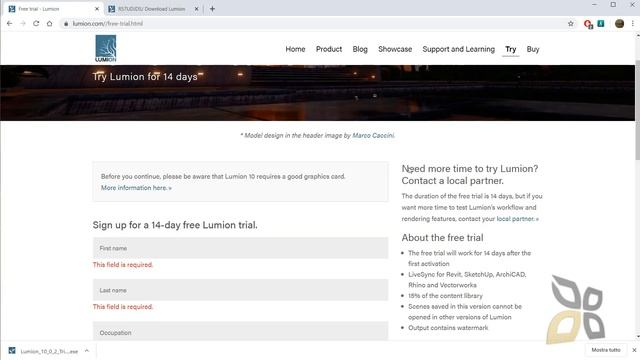Open the Home menu item
640x360 pixels.
295,49
